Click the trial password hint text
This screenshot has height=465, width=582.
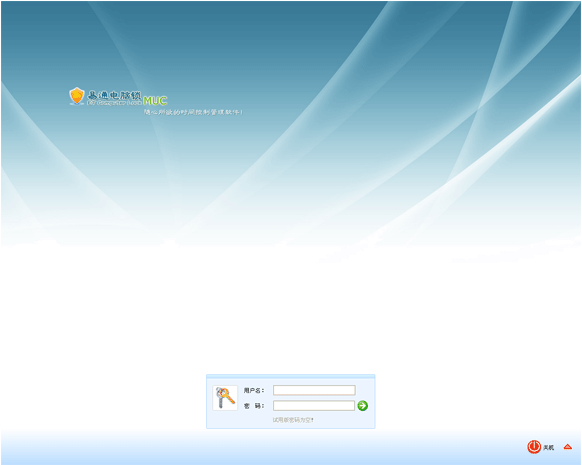point(293,420)
